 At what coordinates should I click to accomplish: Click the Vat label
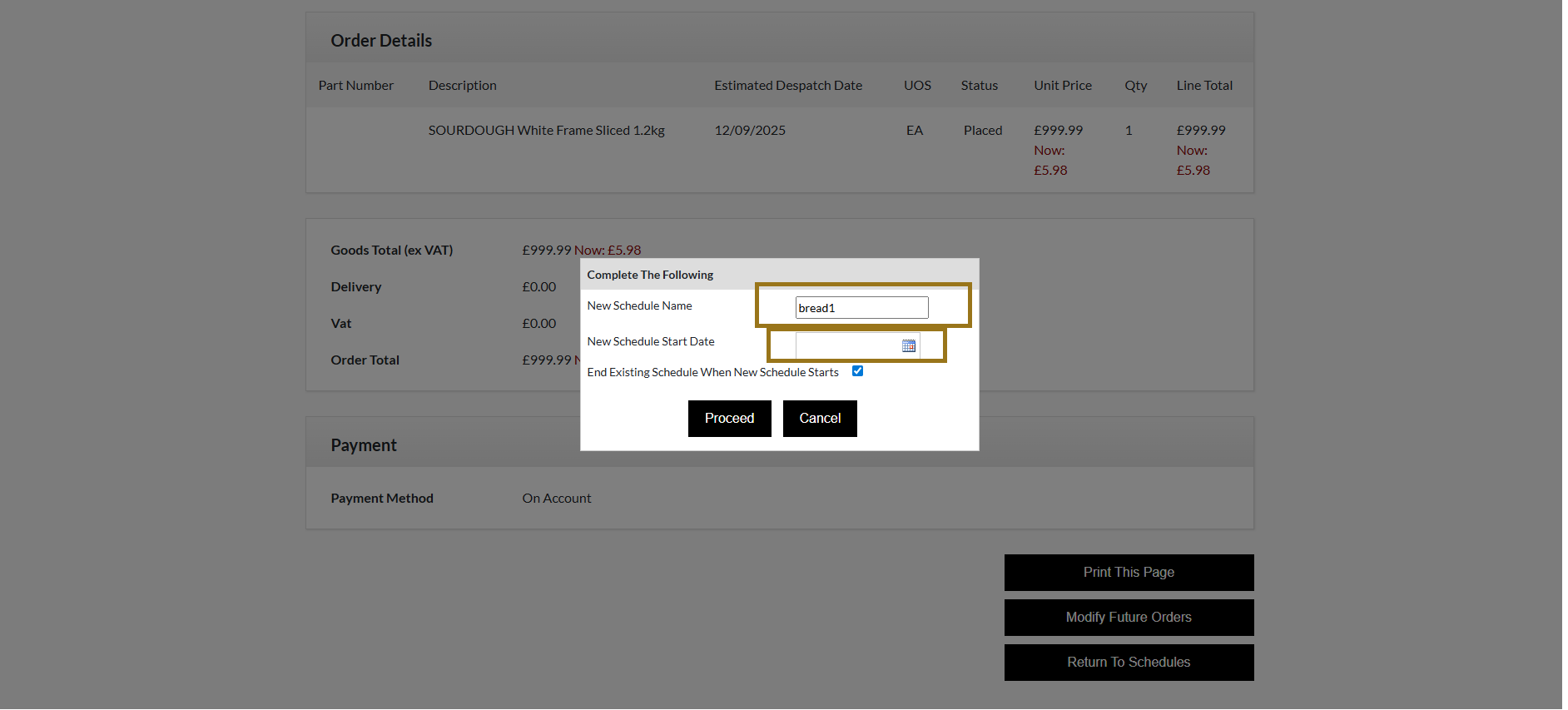[340, 323]
